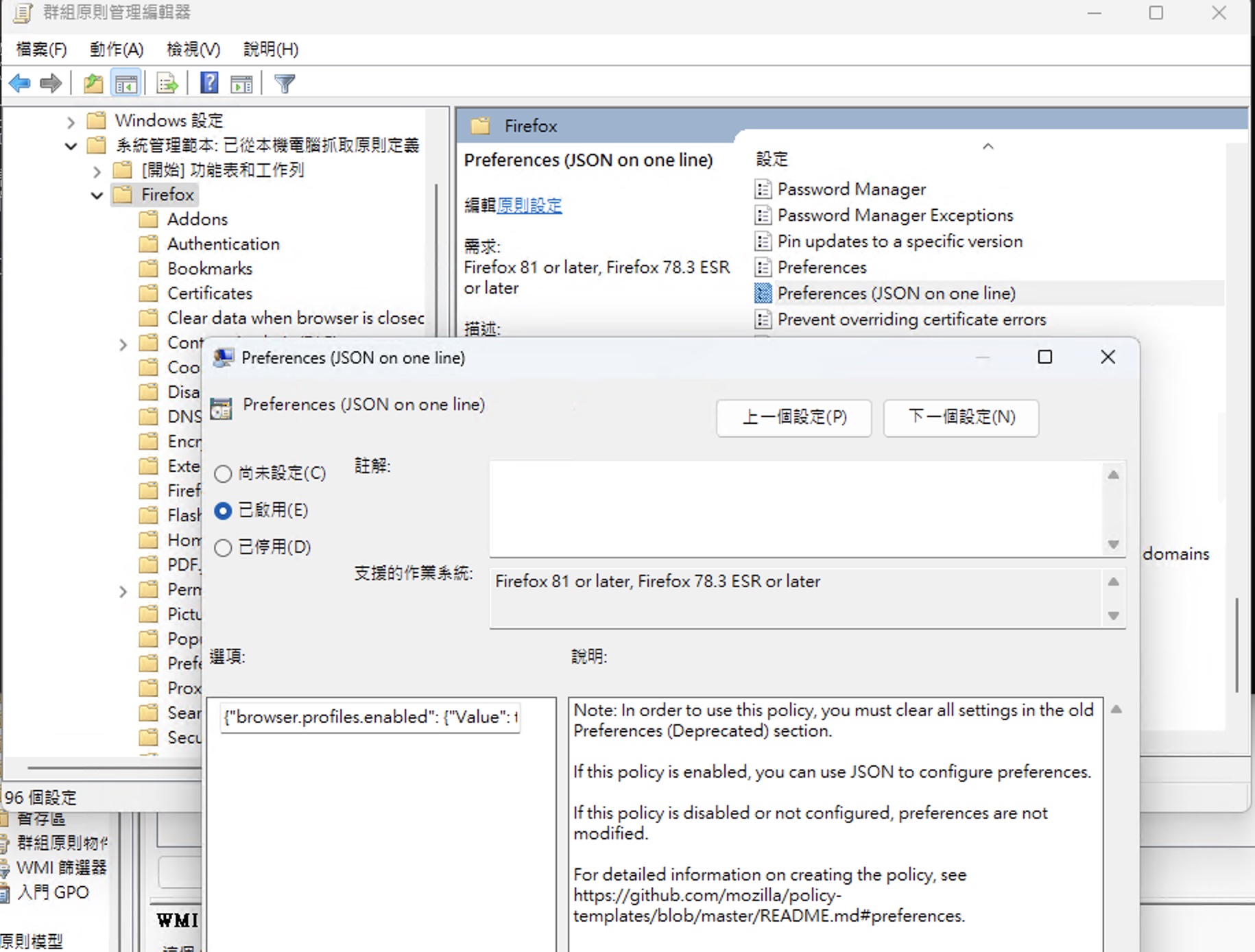Click the Pin updates policy icon
The height and width of the screenshot is (952, 1255).
pyautogui.click(x=763, y=241)
